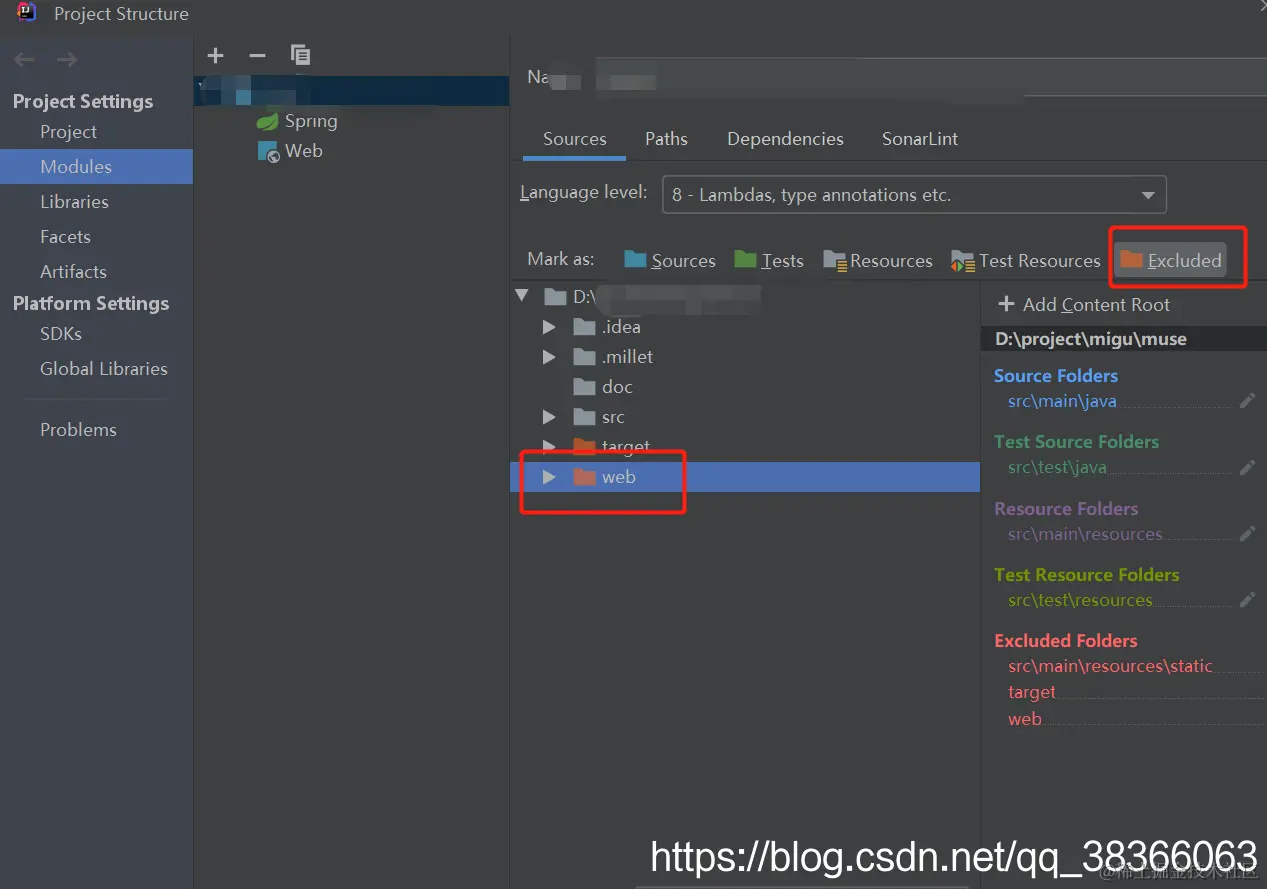Click the excluded web entry in list

(x=1024, y=719)
